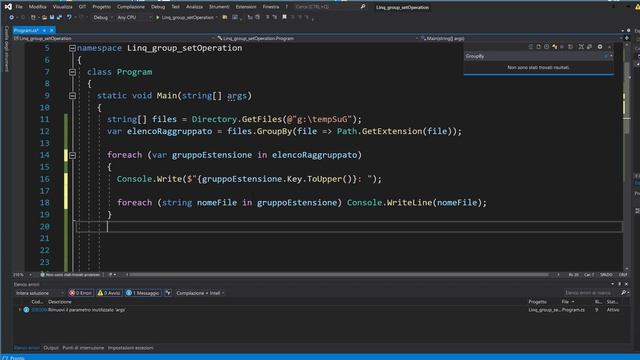Open the Main(string[] args) member dropdown

522,38
